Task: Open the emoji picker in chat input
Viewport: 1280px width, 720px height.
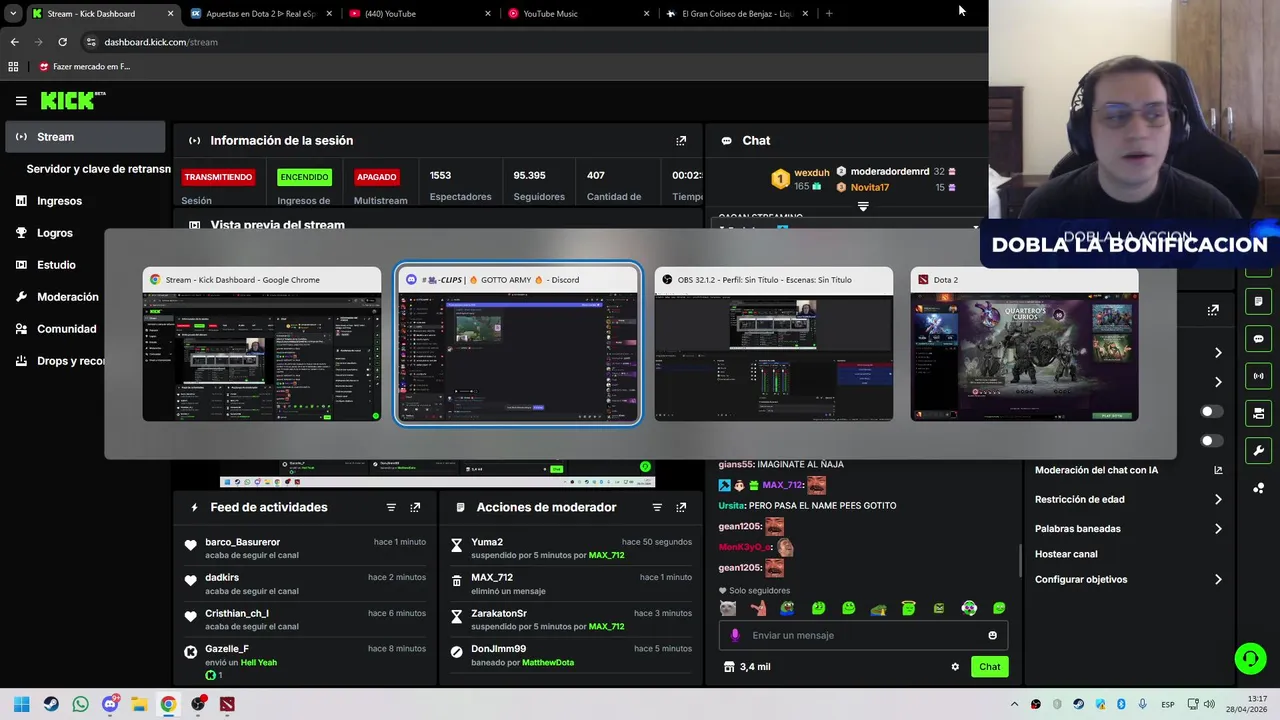Action: coord(992,635)
